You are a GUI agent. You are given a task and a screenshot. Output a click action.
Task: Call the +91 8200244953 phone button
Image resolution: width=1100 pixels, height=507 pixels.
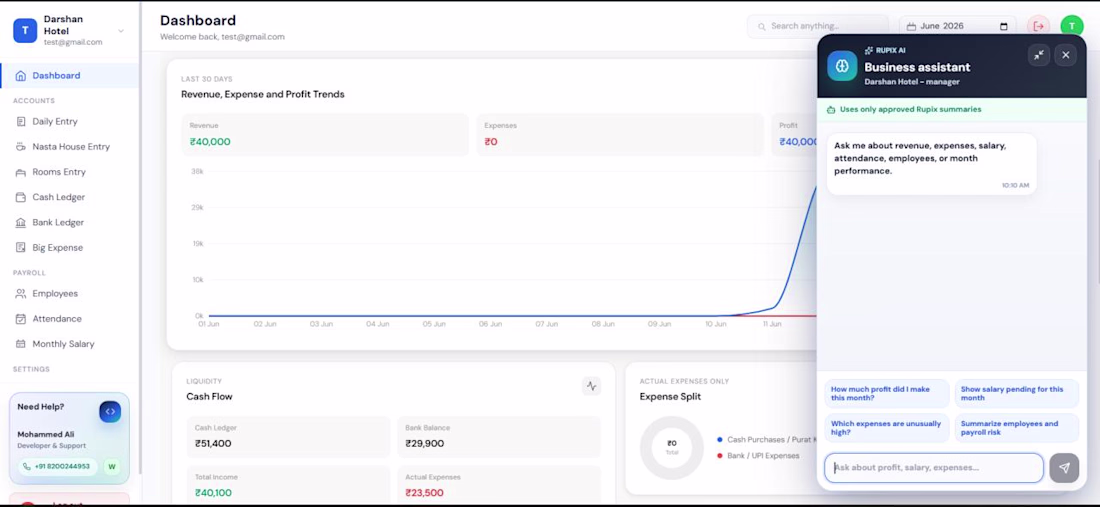click(58, 466)
